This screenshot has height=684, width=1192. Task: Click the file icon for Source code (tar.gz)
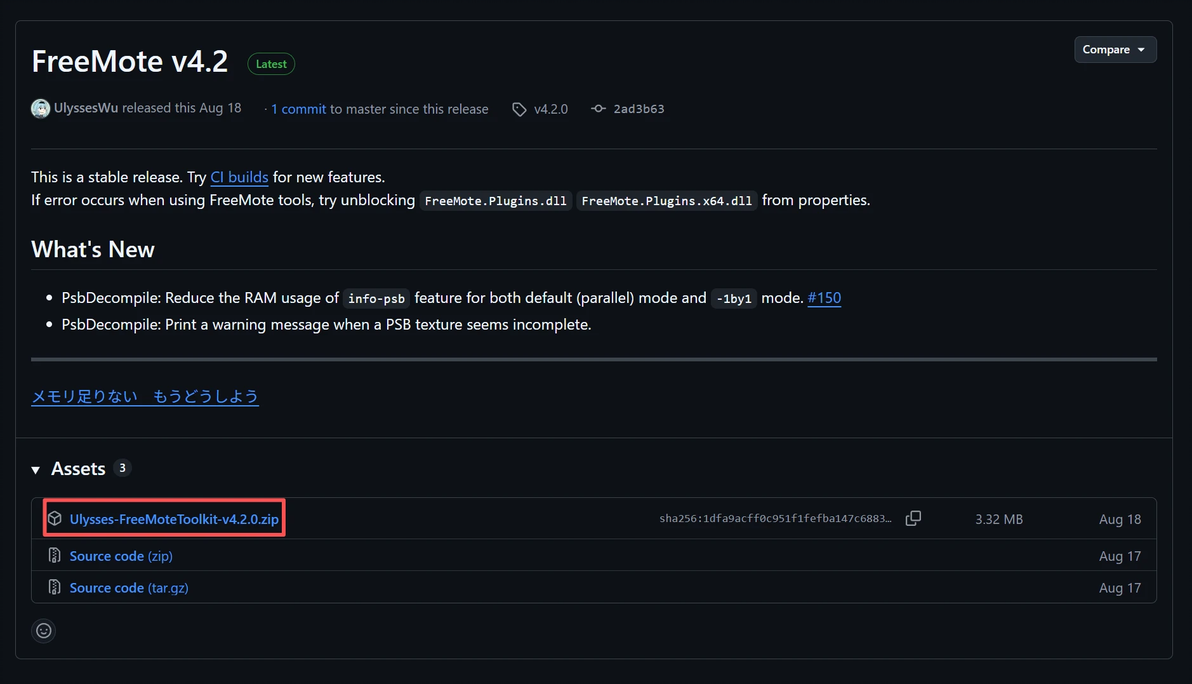(55, 588)
